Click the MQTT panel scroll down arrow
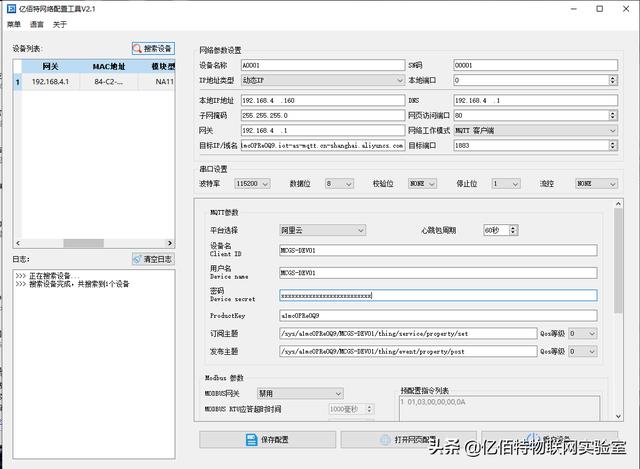The height and width of the screenshot is (469, 640). [x=618, y=416]
